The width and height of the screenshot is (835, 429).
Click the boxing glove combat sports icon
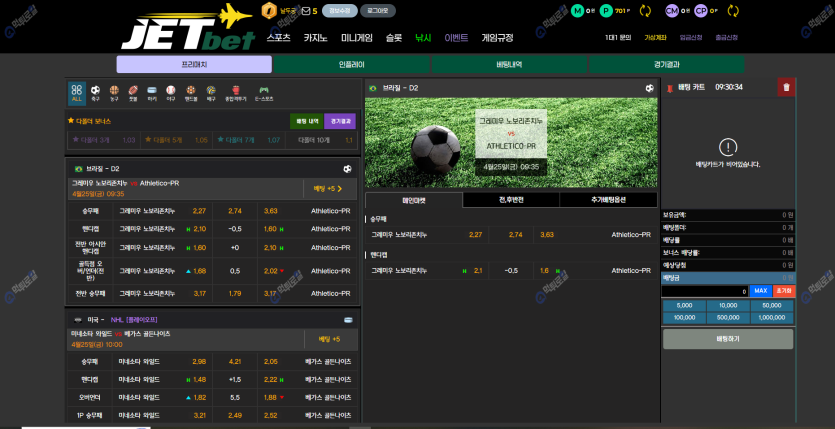point(236,93)
